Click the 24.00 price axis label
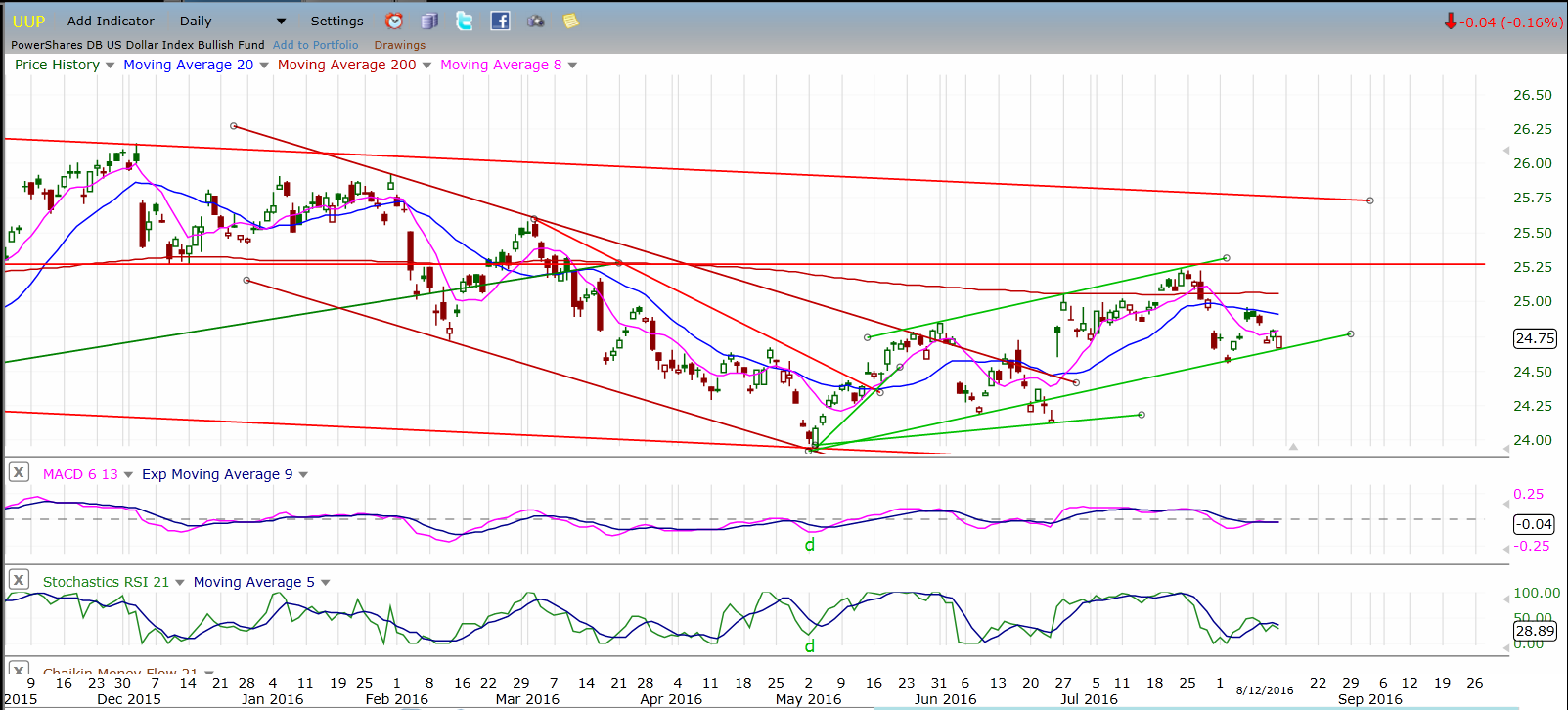The width and height of the screenshot is (1568, 710). click(1532, 440)
